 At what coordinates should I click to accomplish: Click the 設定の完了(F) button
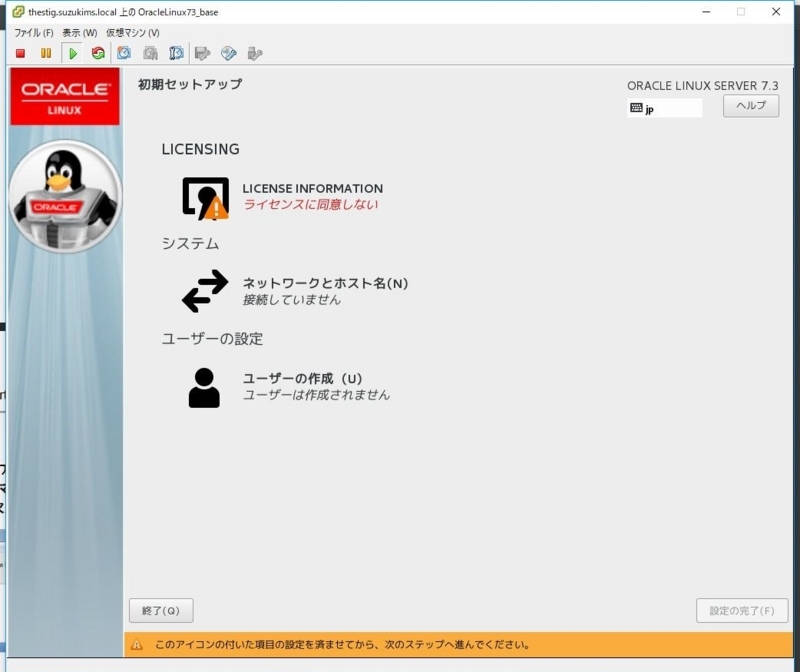point(742,610)
